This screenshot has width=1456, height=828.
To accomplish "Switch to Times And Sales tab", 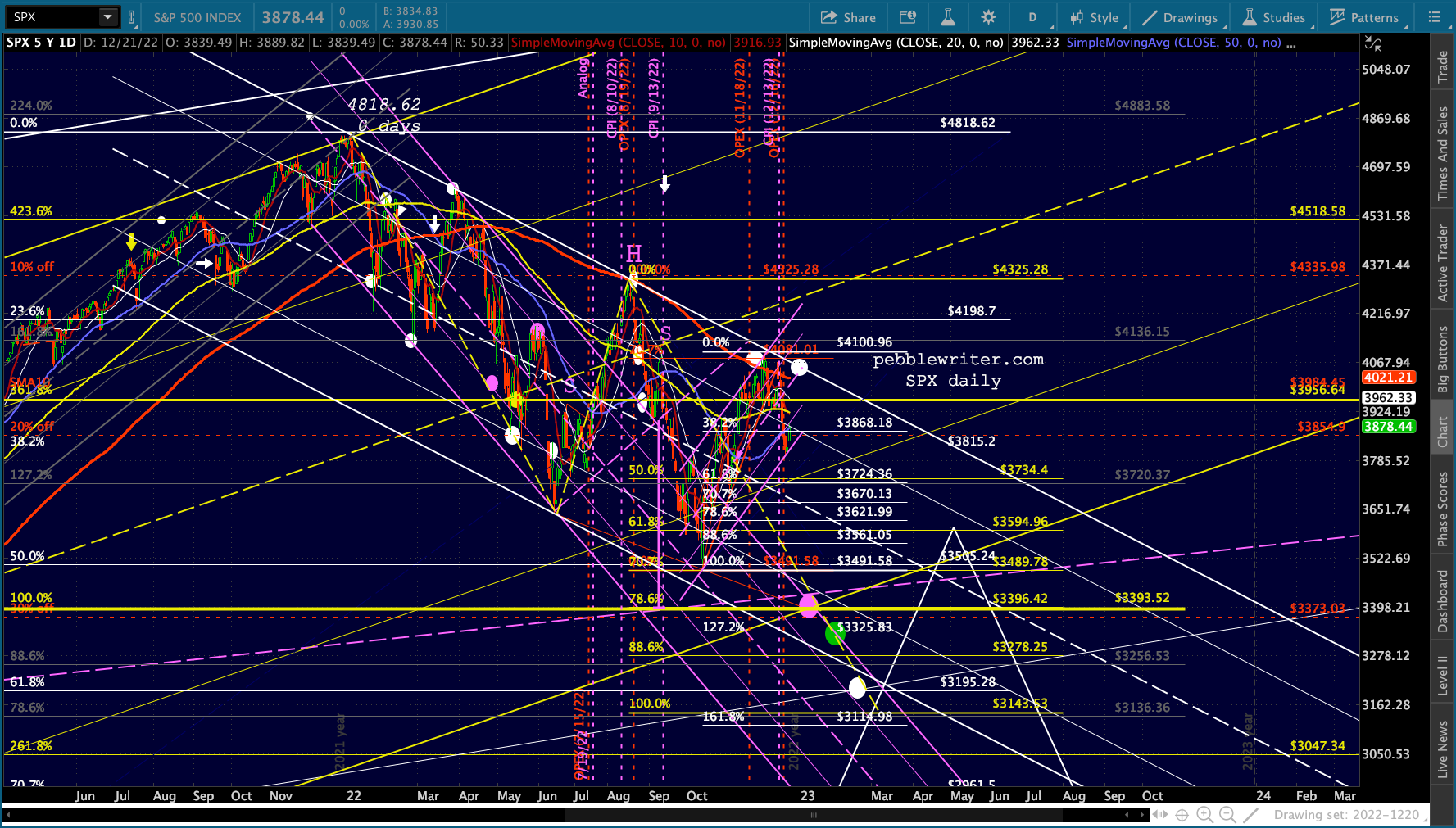I will pos(1443,153).
